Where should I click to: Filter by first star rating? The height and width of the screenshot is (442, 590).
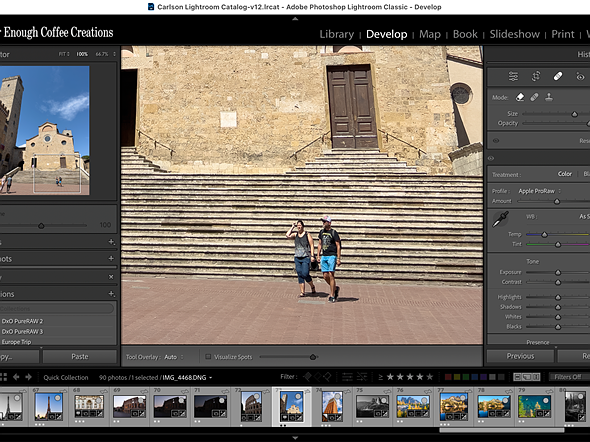390,377
